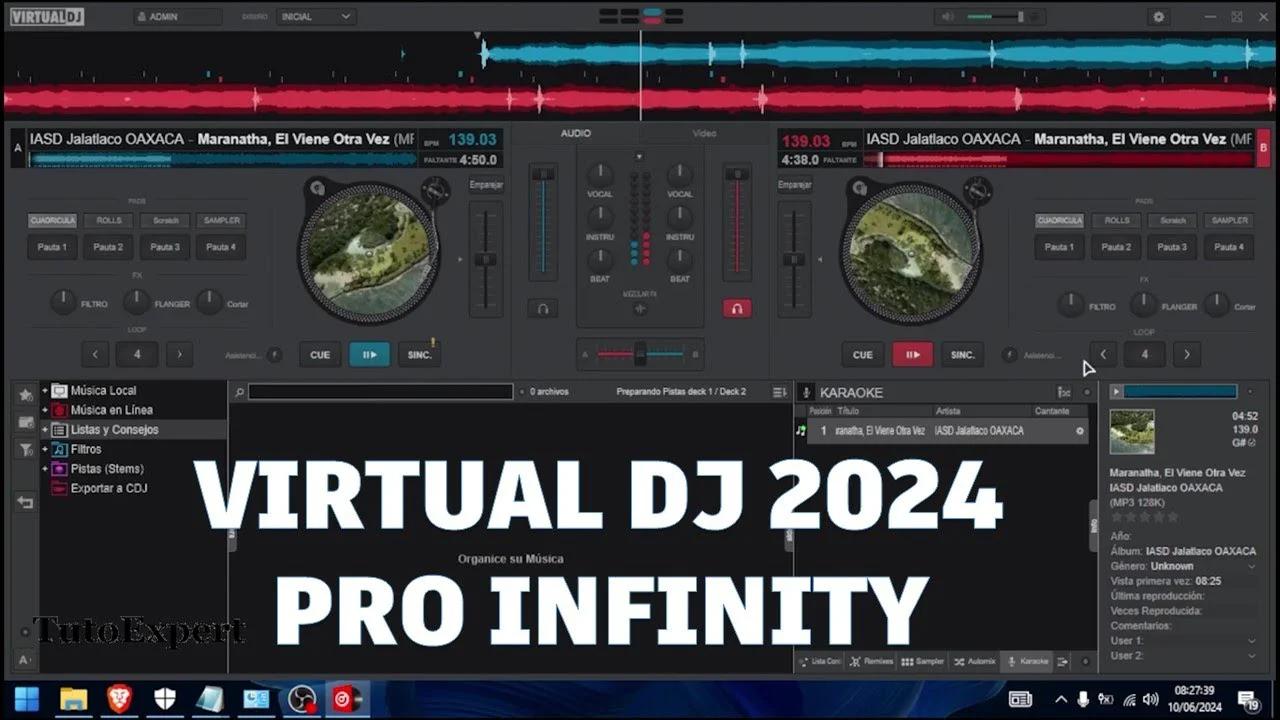Screen dimensions: 1280x720
Task: Enable headphone cue on deck B
Action: [x=737, y=309]
